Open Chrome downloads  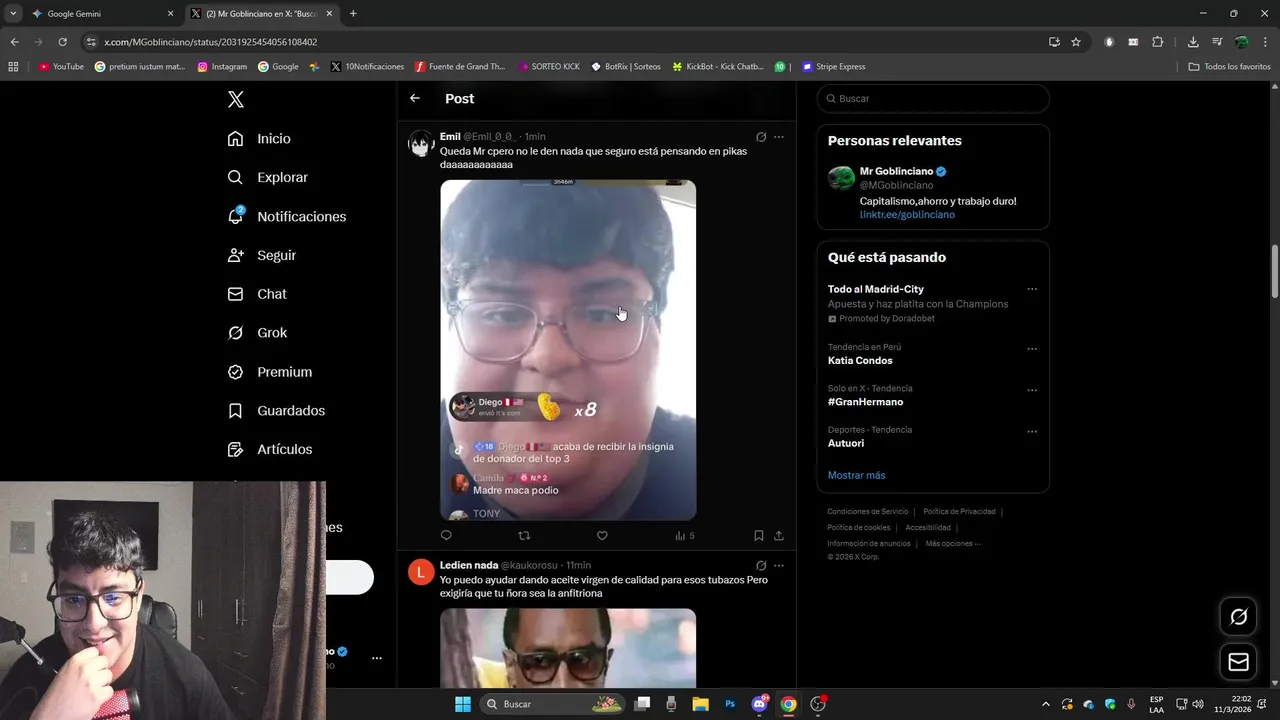1193,42
